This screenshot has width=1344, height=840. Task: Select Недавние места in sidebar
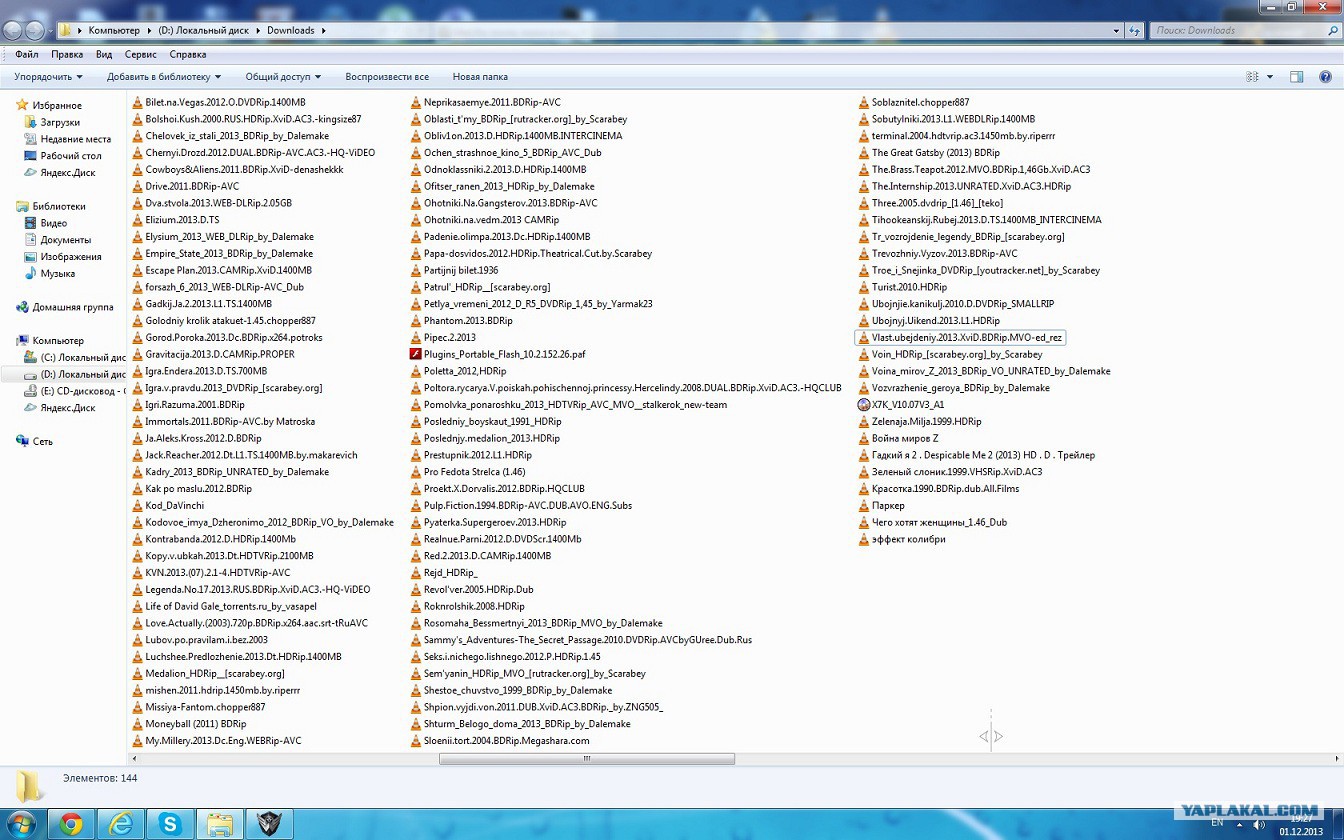[x=76, y=139]
